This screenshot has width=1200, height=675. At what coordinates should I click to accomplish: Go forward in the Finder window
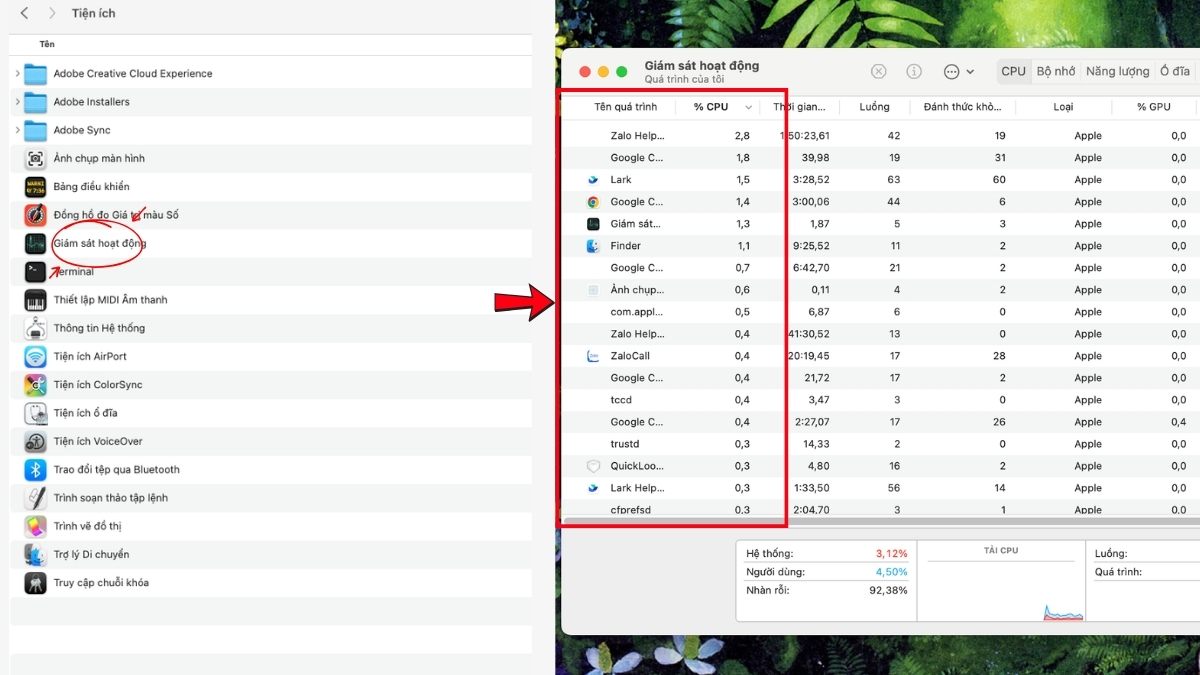[51, 13]
